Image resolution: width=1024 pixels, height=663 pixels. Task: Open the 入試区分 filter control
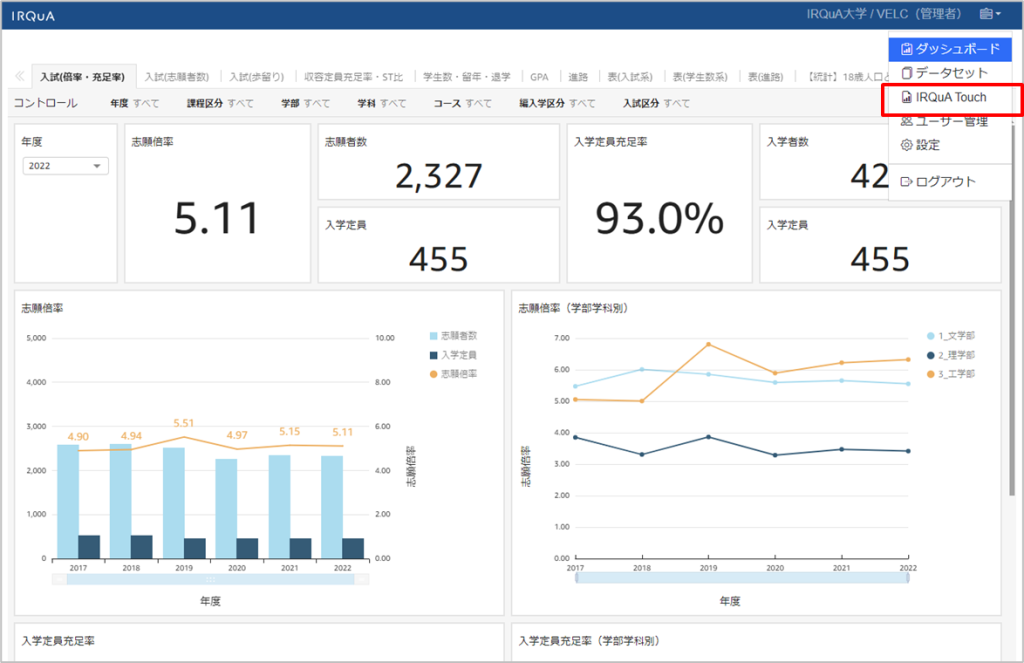pos(656,103)
